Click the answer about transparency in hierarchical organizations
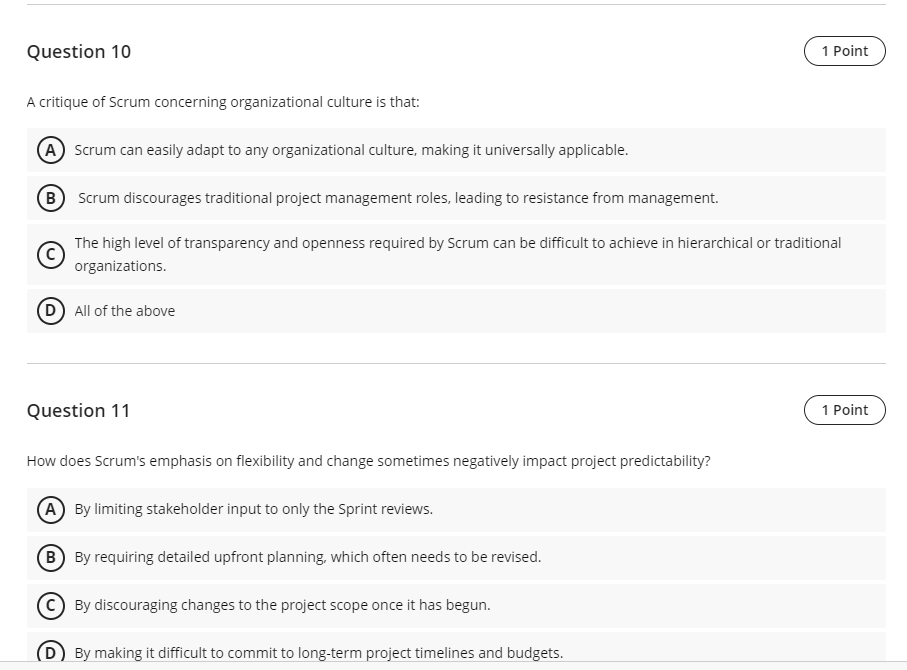907x670 pixels. [456, 253]
